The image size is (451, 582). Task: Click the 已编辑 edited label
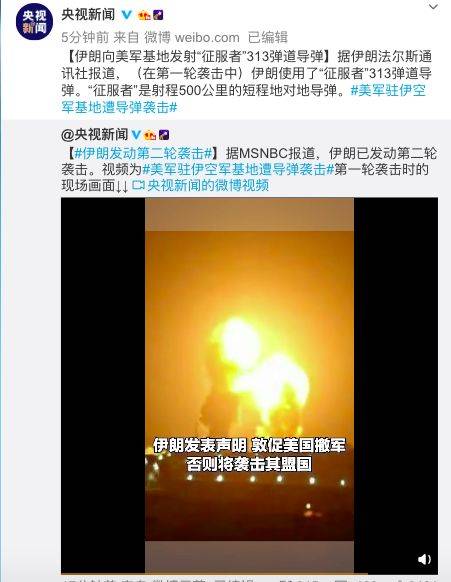tap(268, 37)
